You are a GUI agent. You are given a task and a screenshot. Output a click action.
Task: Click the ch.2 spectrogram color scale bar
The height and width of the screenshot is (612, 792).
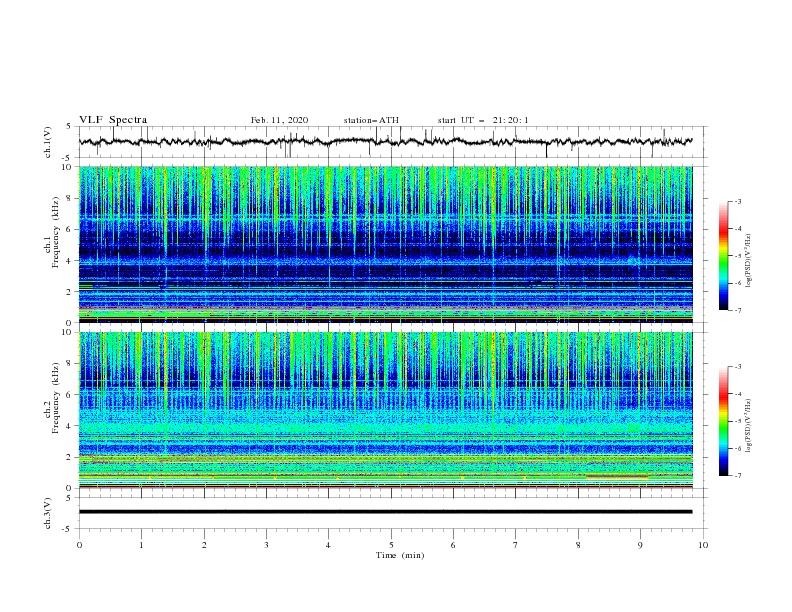click(723, 421)
